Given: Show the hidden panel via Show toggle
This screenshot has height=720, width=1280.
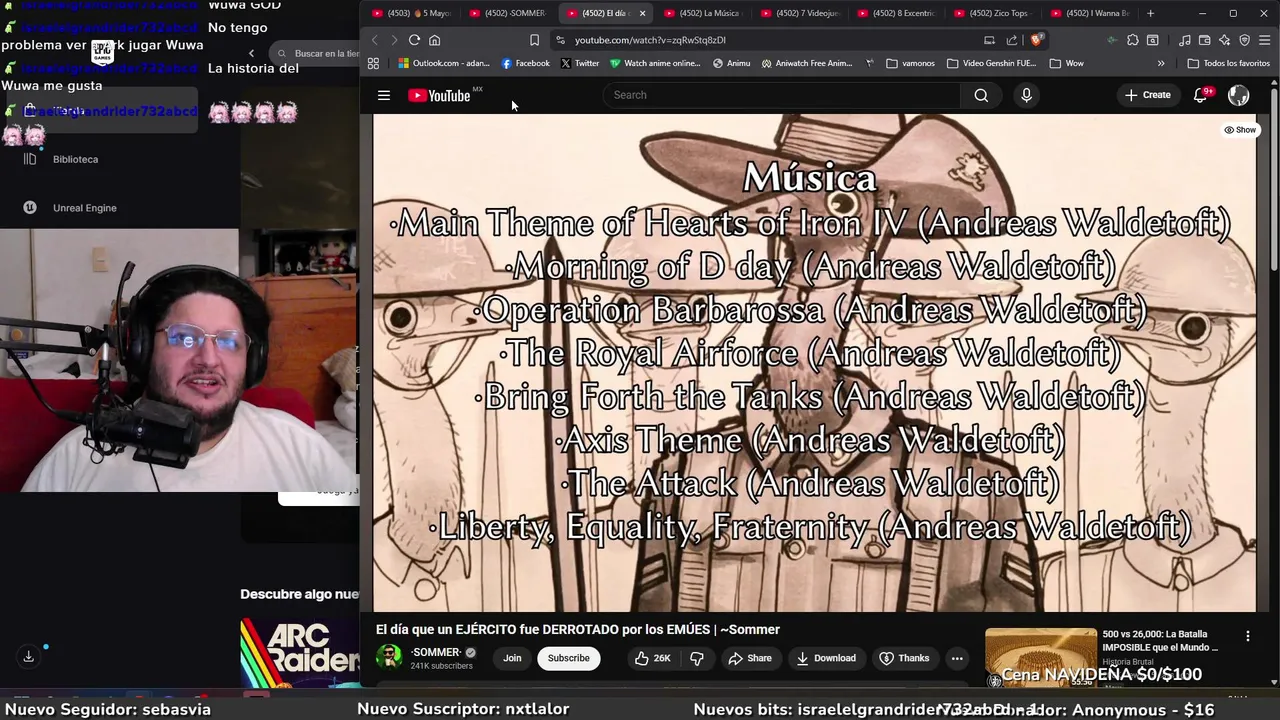Looking at the screenshot, I should (1240, 130).
